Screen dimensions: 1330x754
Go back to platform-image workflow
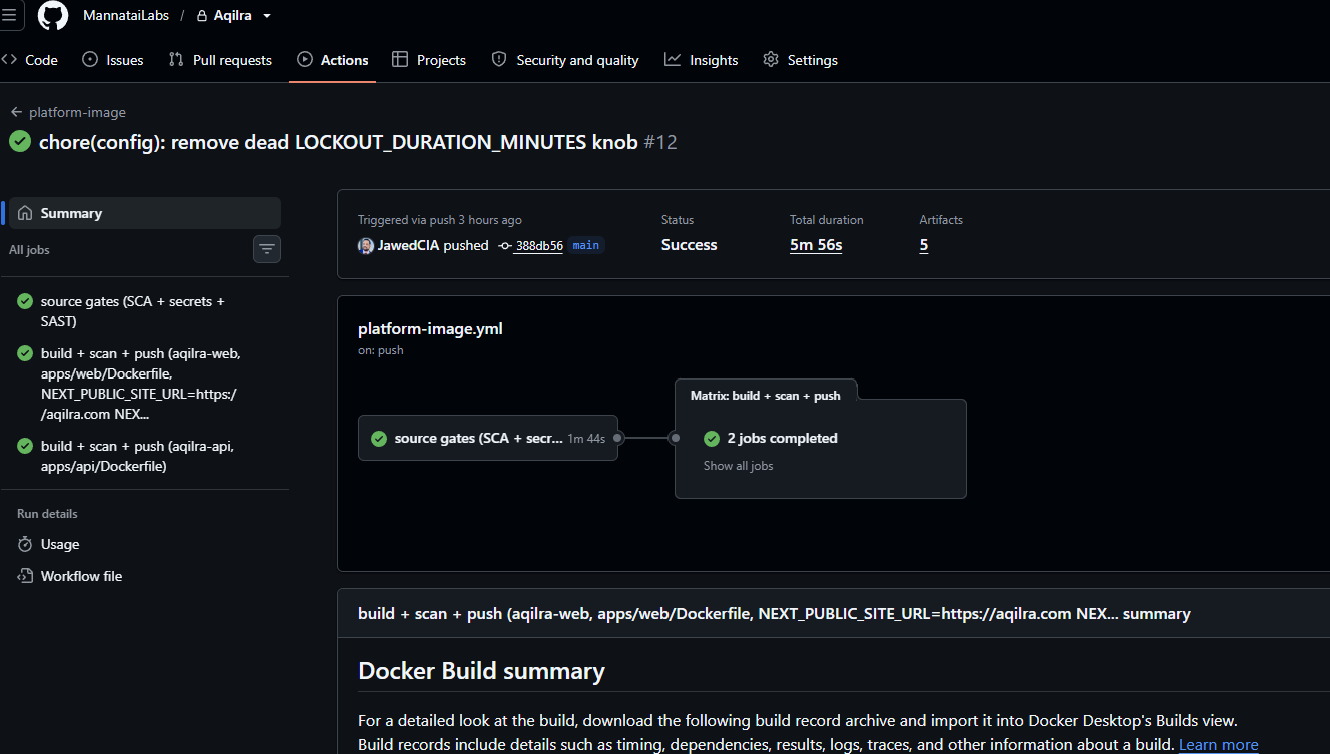[x=77, y=112]
